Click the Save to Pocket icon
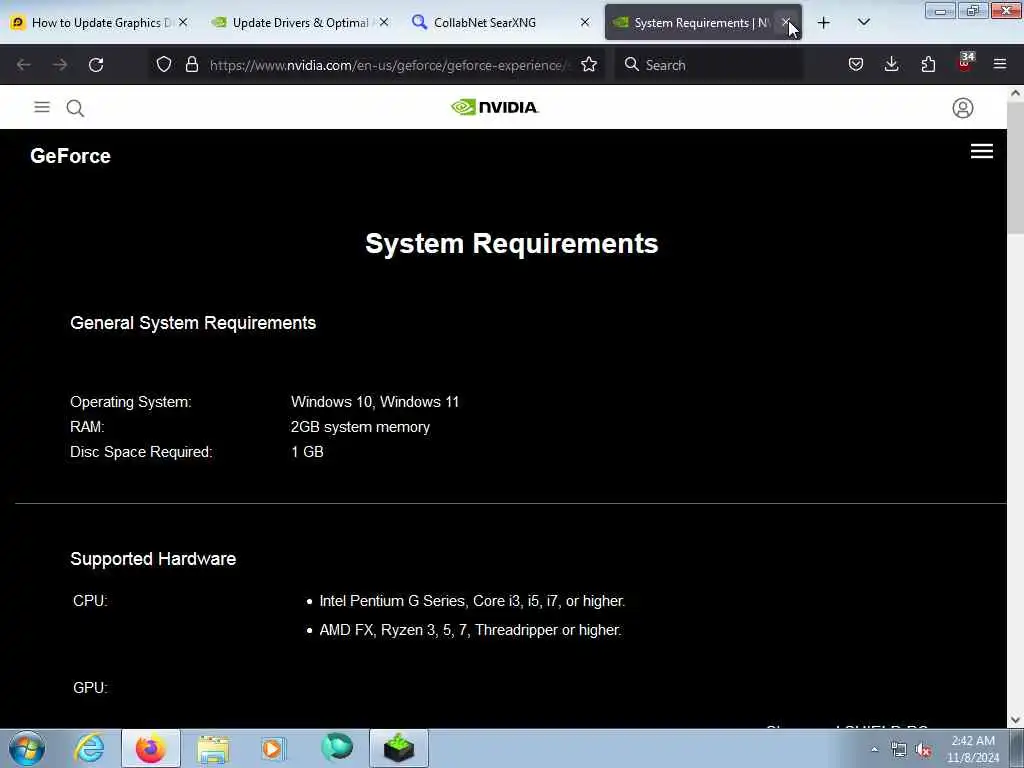The image size is (1024, 768). (x=856, y=64)
